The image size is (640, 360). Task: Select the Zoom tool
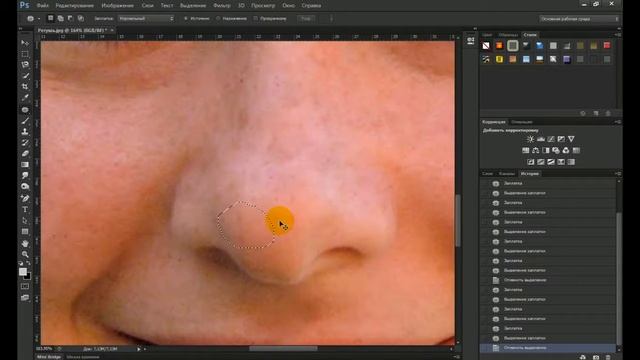25,254
